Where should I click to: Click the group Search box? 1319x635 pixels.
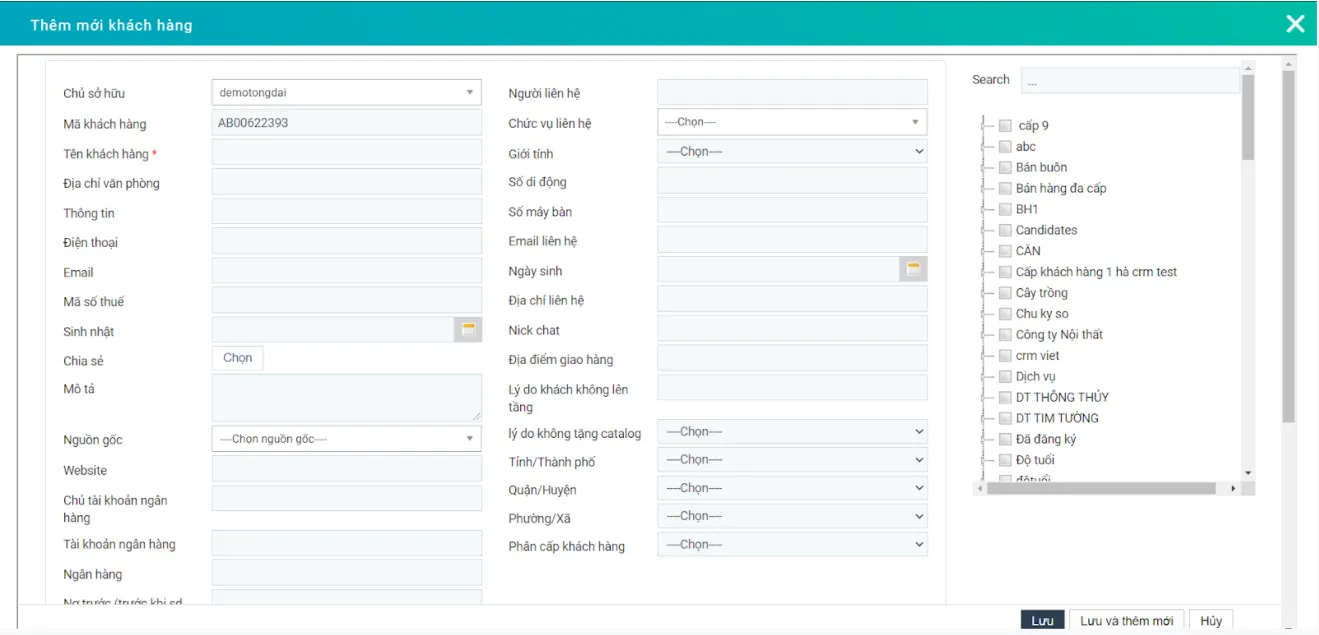coord(1130,81)
